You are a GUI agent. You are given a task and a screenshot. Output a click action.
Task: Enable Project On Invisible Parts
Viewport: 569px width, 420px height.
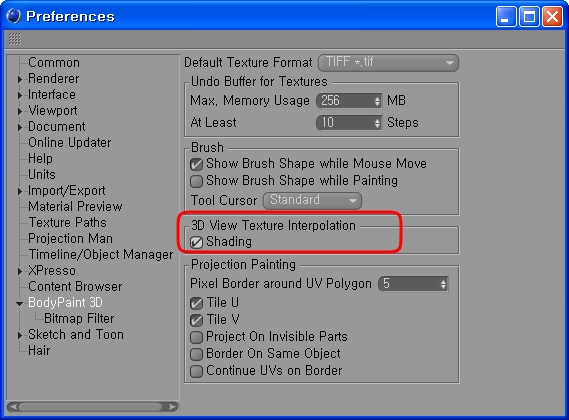point(196,337)
